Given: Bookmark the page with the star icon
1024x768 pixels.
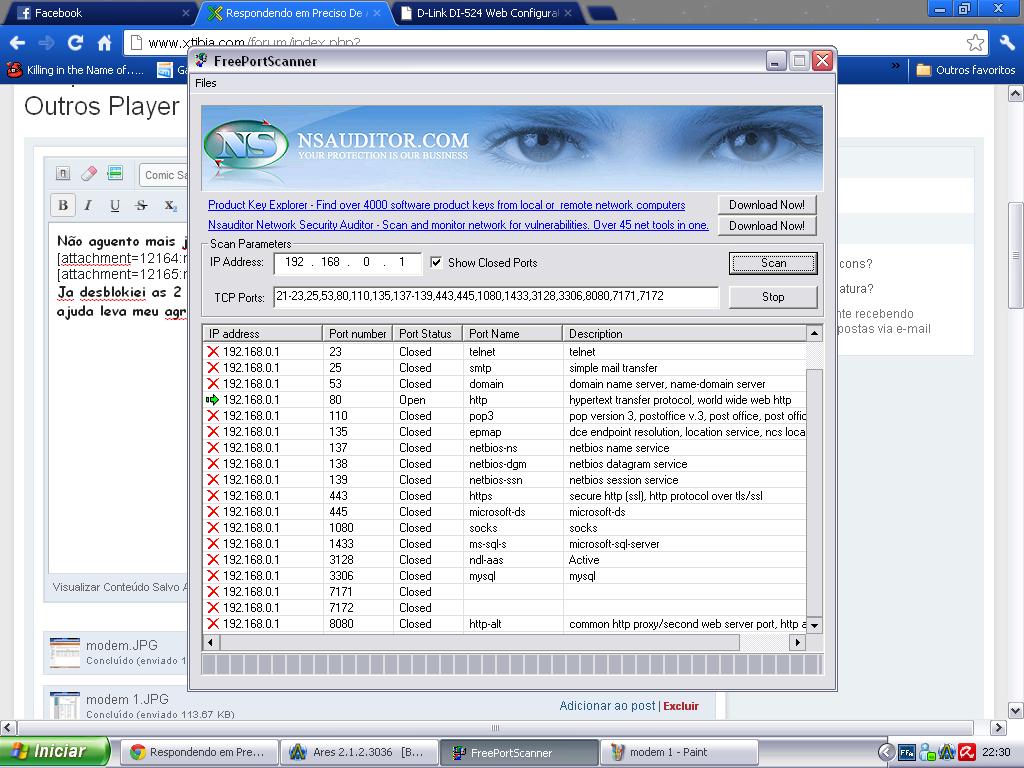Looking at the screenshot, I should [975, 43].
